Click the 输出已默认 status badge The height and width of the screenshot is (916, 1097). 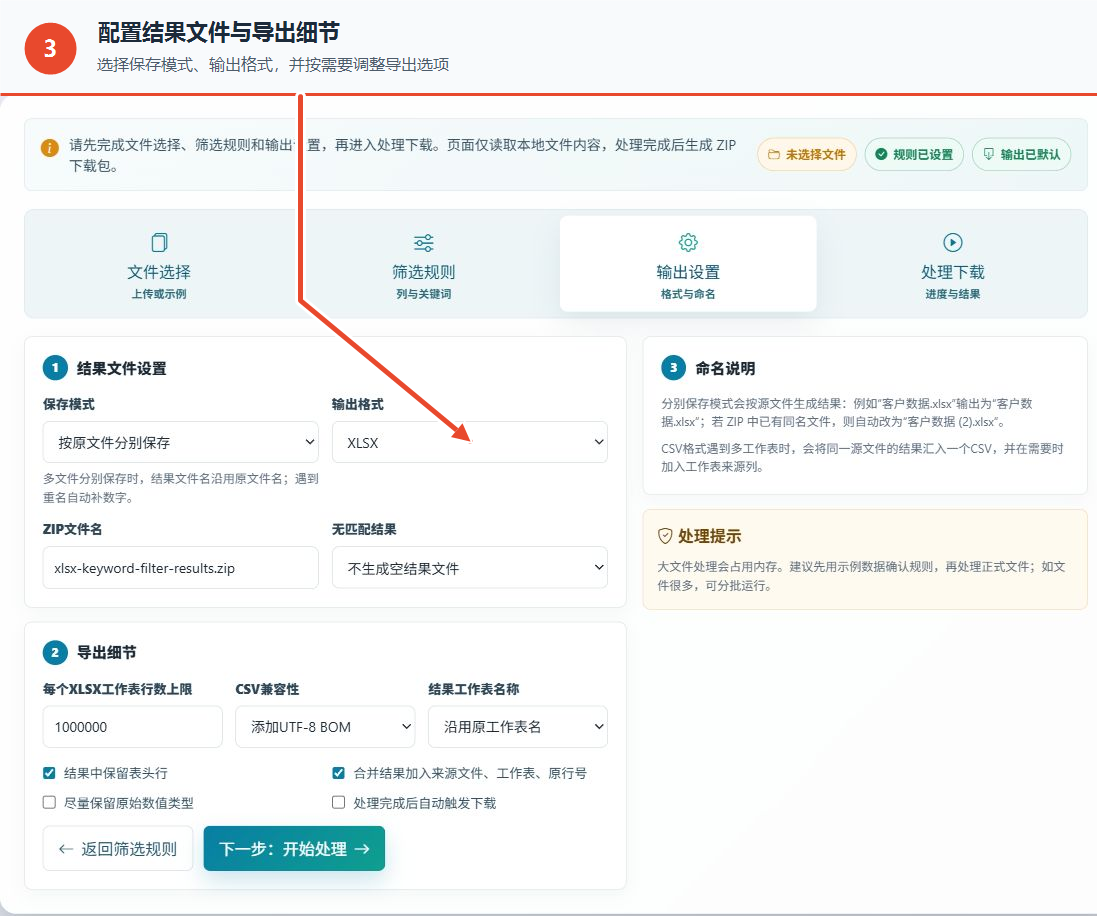point(1021,155)
